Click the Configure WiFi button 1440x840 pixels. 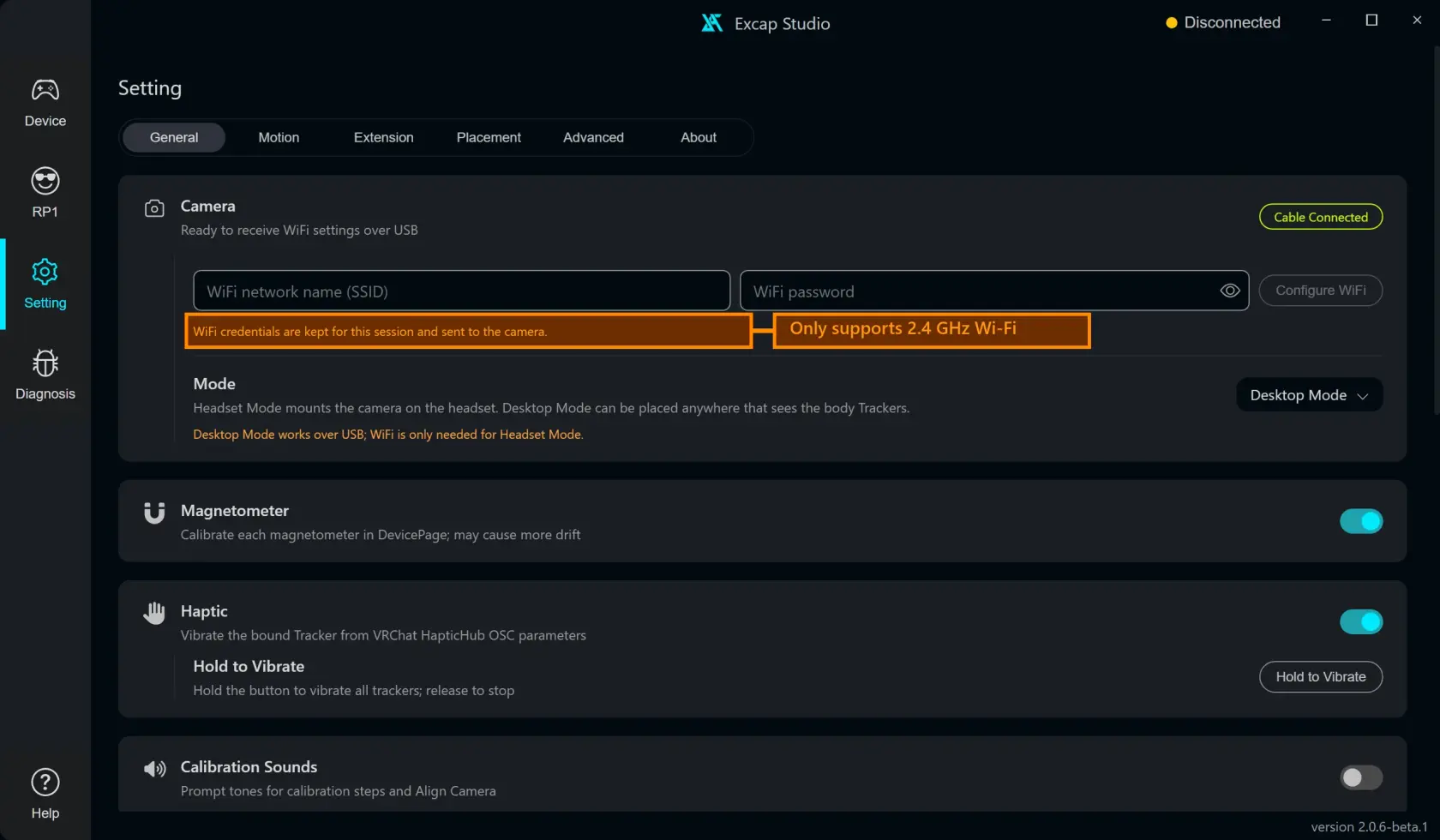(x=1321, y=291)
